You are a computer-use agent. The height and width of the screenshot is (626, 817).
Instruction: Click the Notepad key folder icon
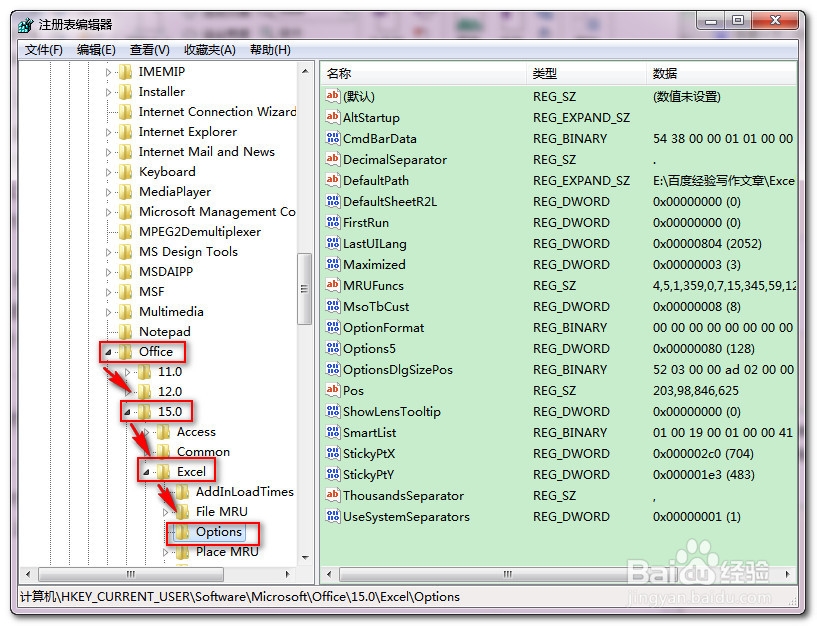pos(125,332)
